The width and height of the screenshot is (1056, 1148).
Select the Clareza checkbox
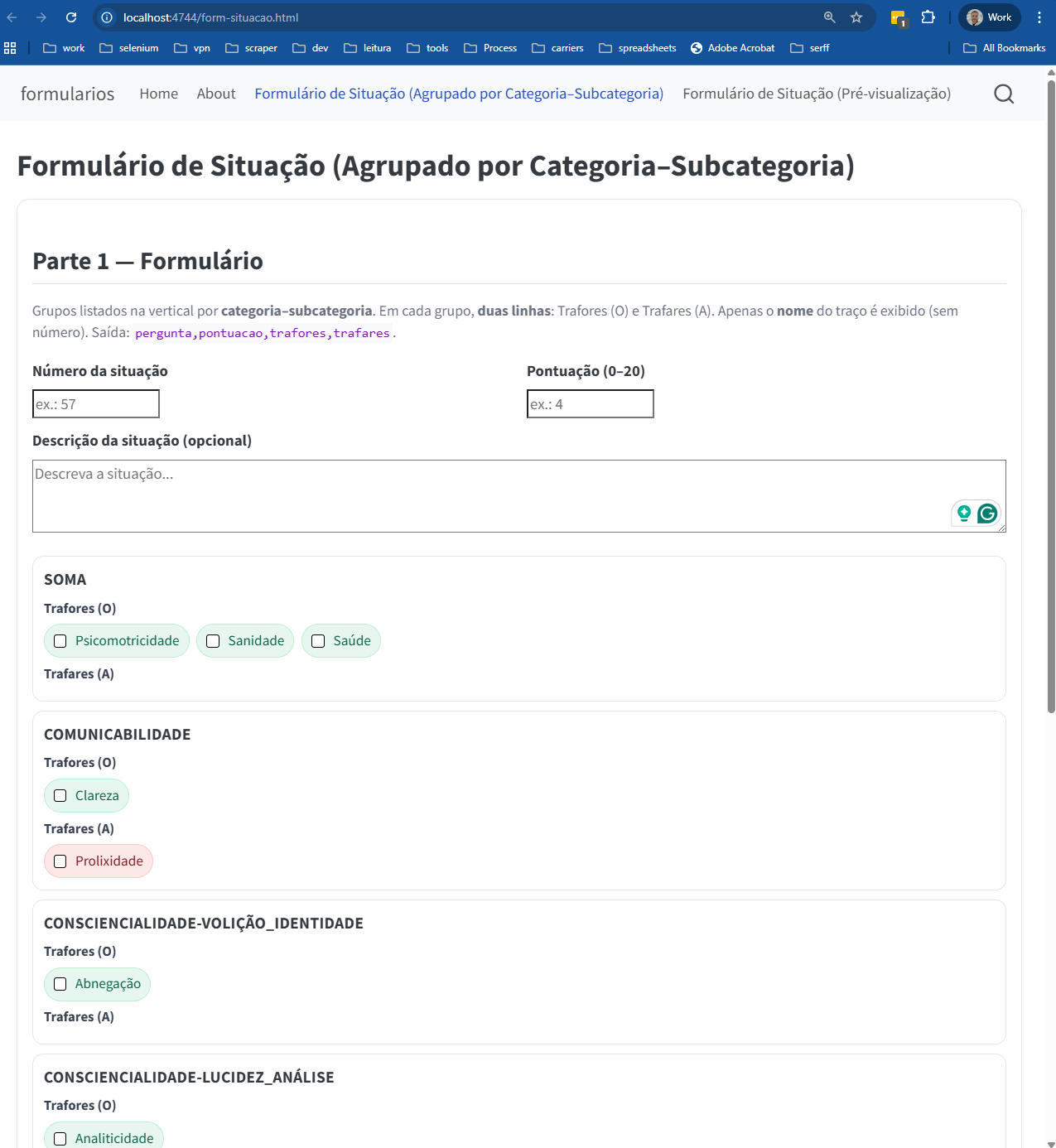pos(60,796)
